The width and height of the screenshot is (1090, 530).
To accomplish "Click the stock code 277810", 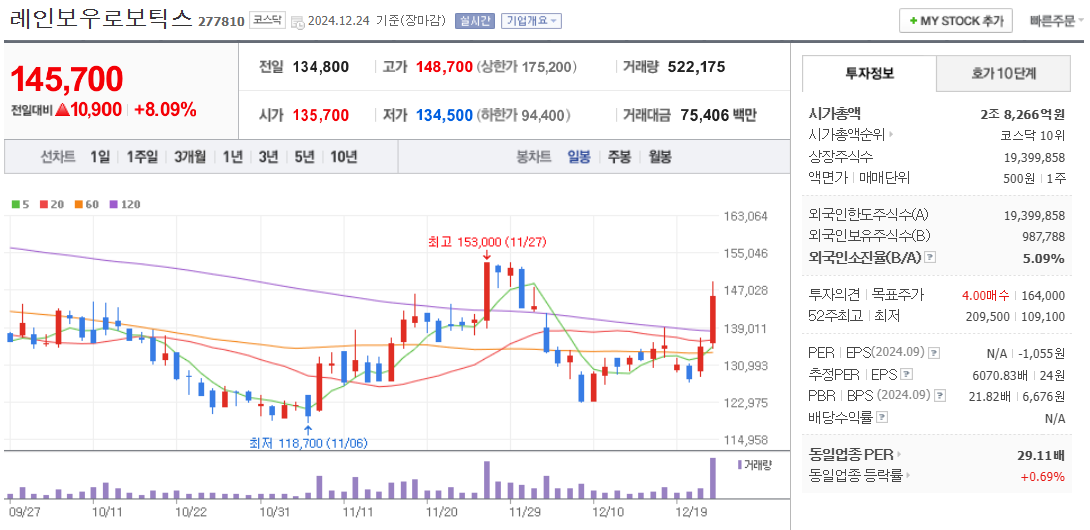I will 221,21.
